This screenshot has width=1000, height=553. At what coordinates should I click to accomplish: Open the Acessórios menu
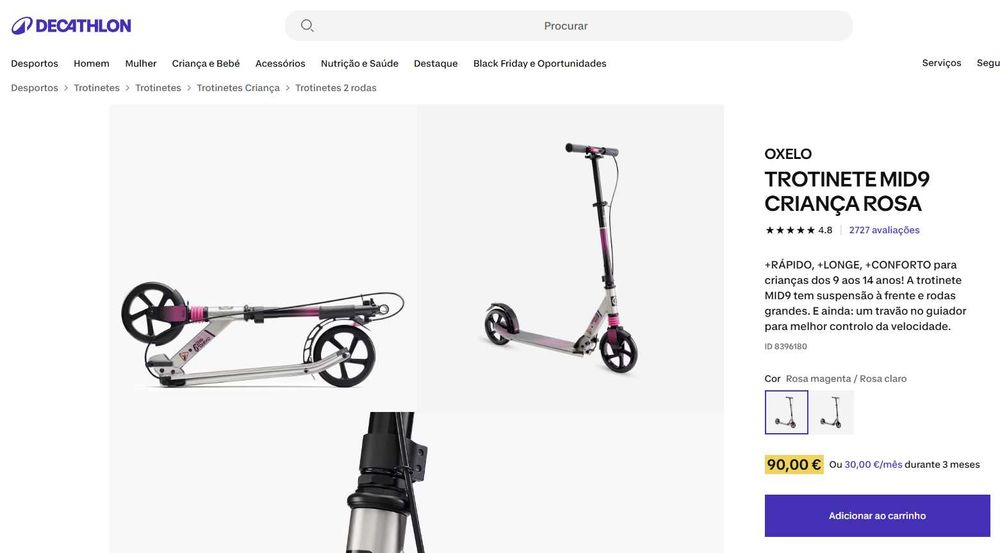click(x=280, y=63)
